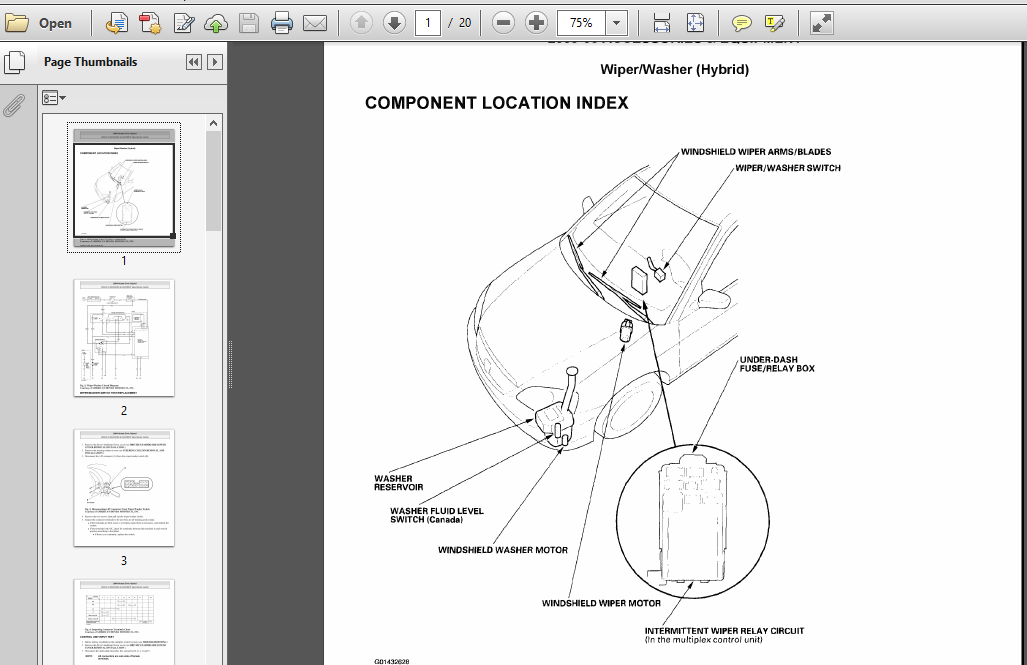This screenshot has width=1027, height=665.
Task: Click the Read mode expand icon
Action: point(821,24)
